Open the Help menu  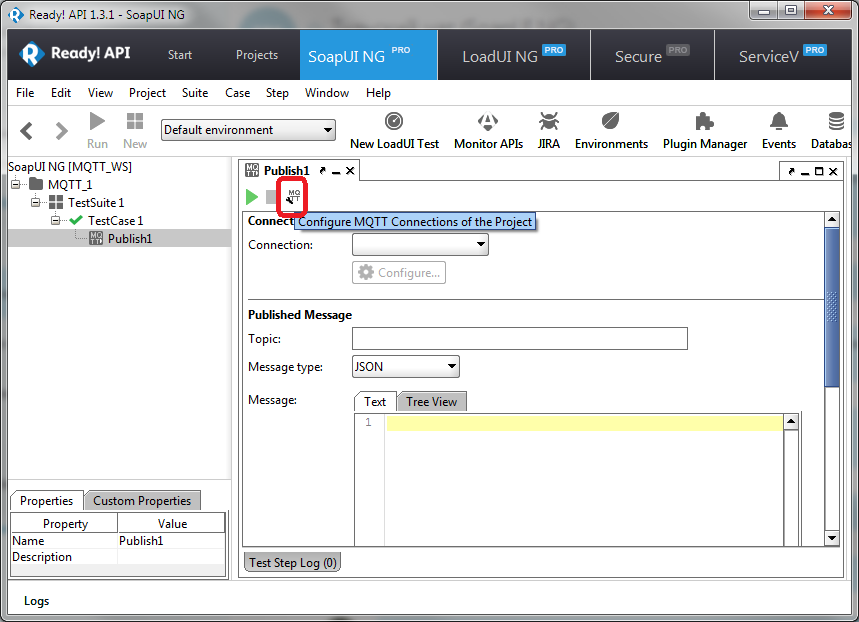click(378, 93)
